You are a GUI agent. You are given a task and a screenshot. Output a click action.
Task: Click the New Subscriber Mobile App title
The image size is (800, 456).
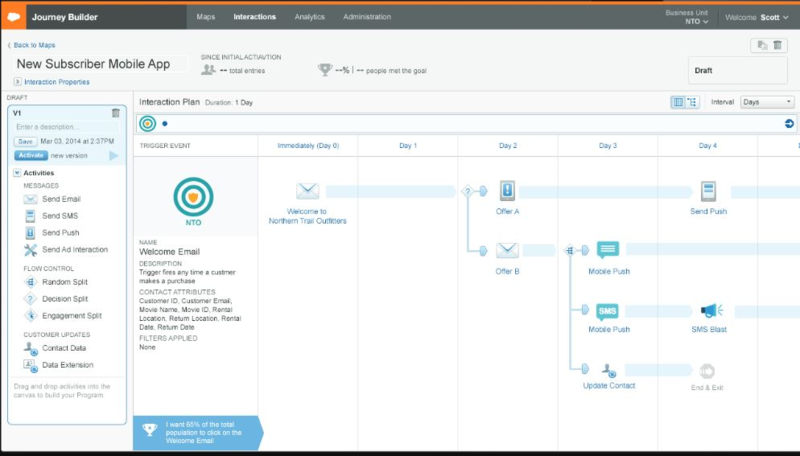[x=93, y=64]
